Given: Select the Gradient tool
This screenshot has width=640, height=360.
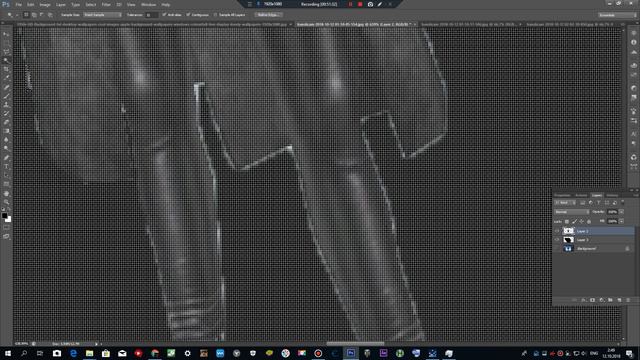Looking at the screenshot, I should (6, 131).
